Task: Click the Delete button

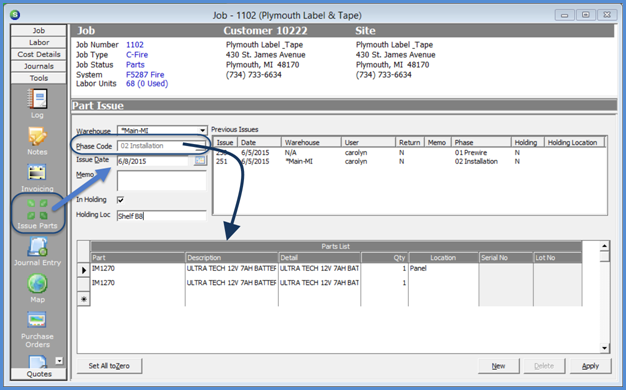Action: [x=544, y=366]
